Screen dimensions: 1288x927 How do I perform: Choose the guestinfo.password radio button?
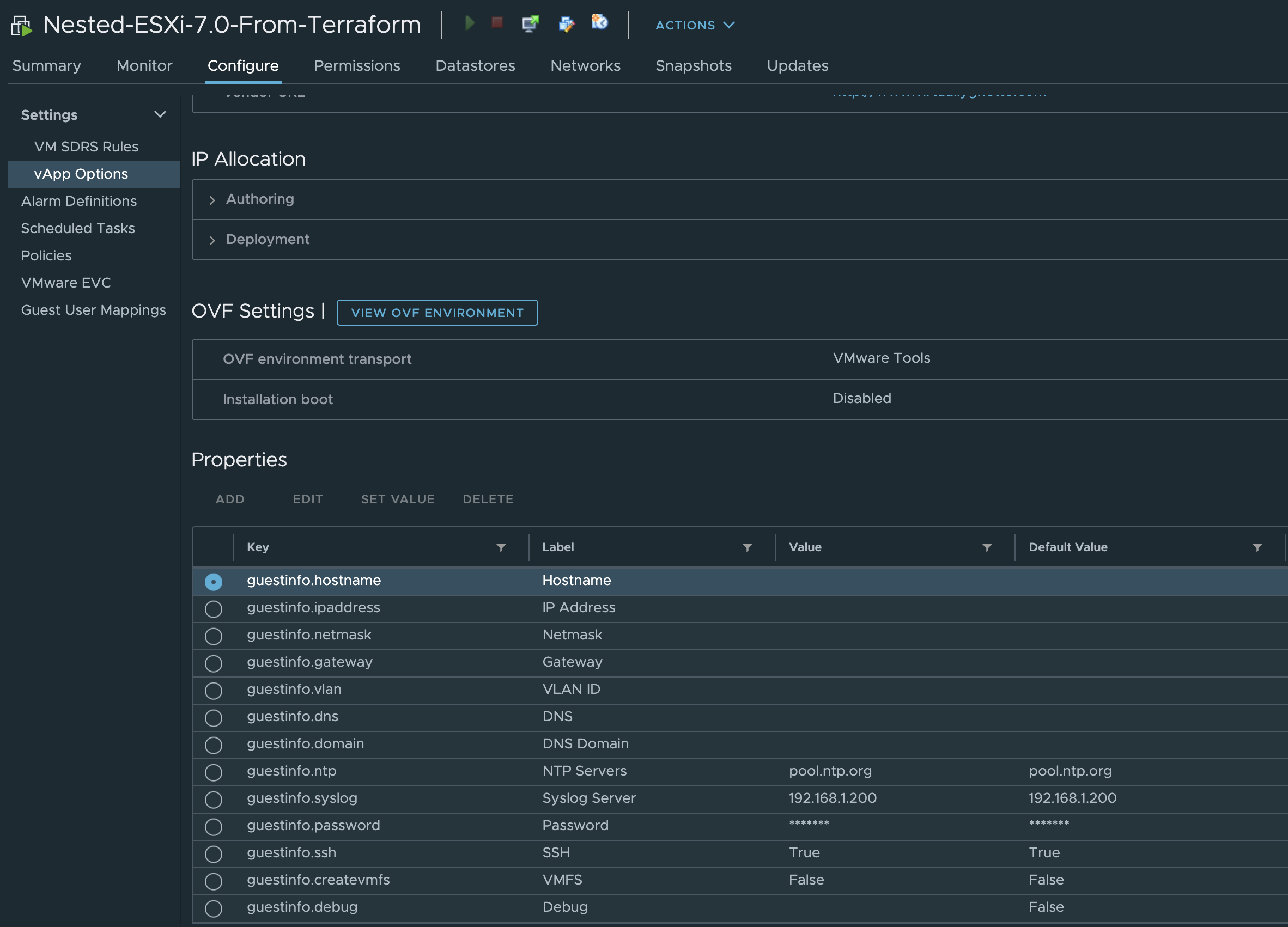coord(214,827)
